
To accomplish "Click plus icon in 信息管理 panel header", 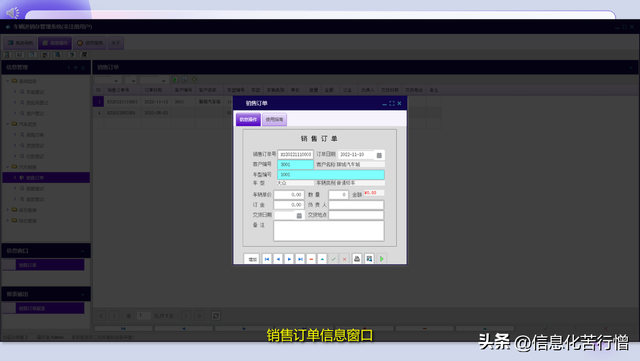I will click(76, 67).
